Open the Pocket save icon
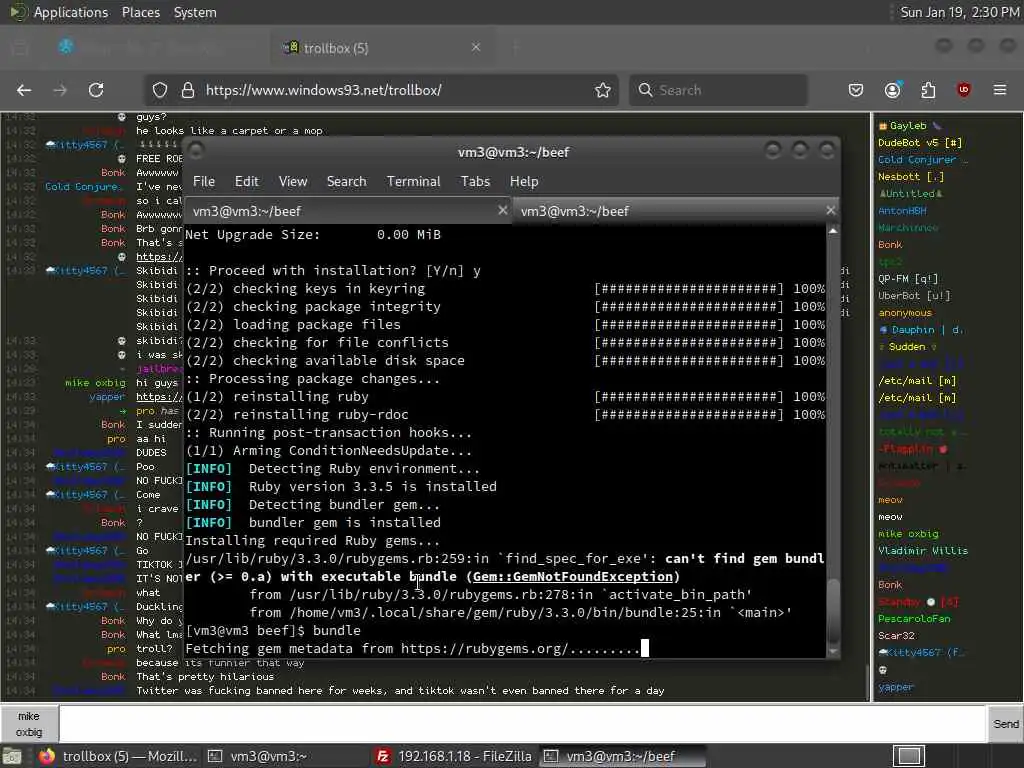 [856, 90]
